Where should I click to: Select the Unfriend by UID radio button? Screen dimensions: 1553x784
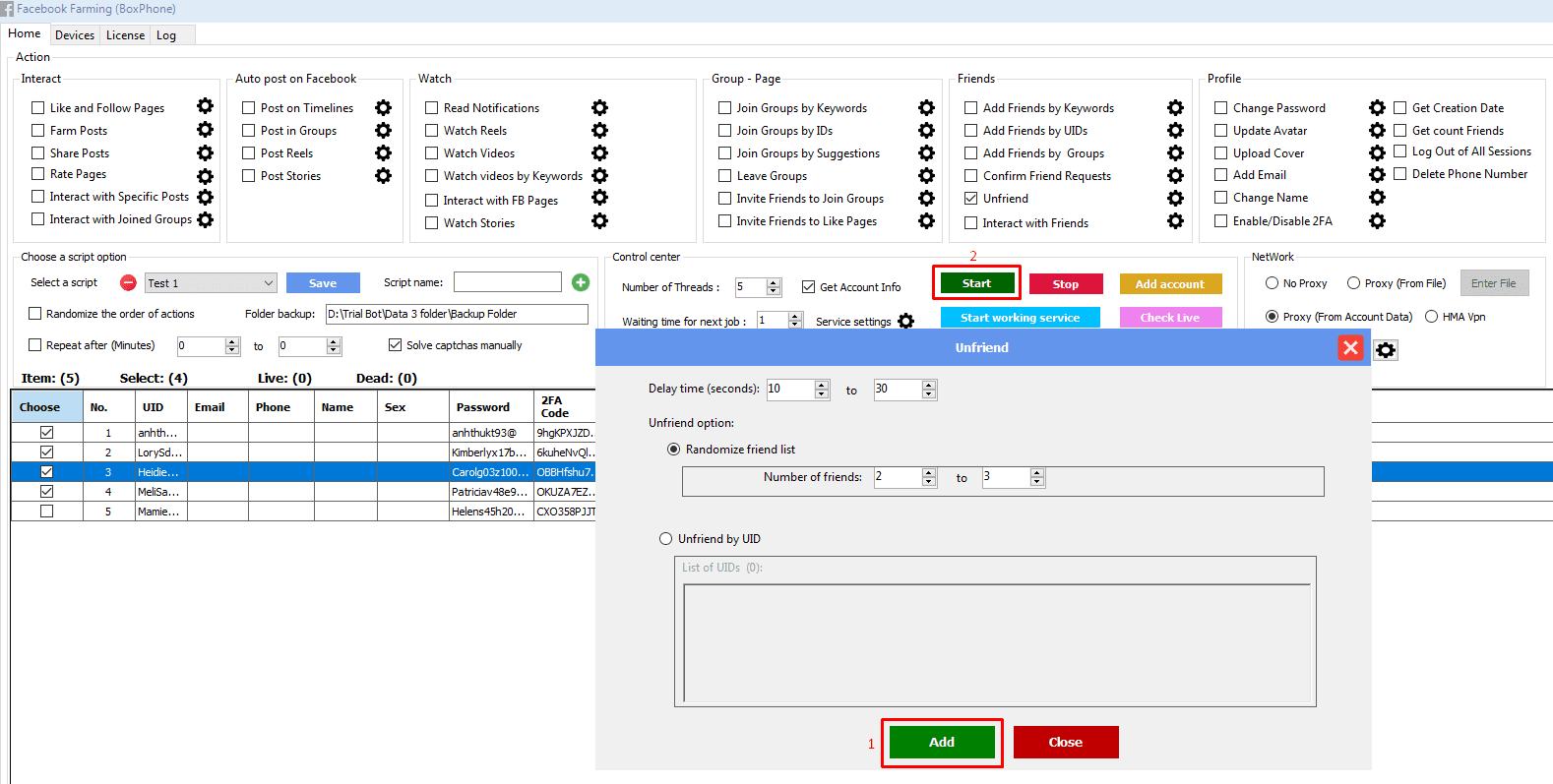[665, 538]
